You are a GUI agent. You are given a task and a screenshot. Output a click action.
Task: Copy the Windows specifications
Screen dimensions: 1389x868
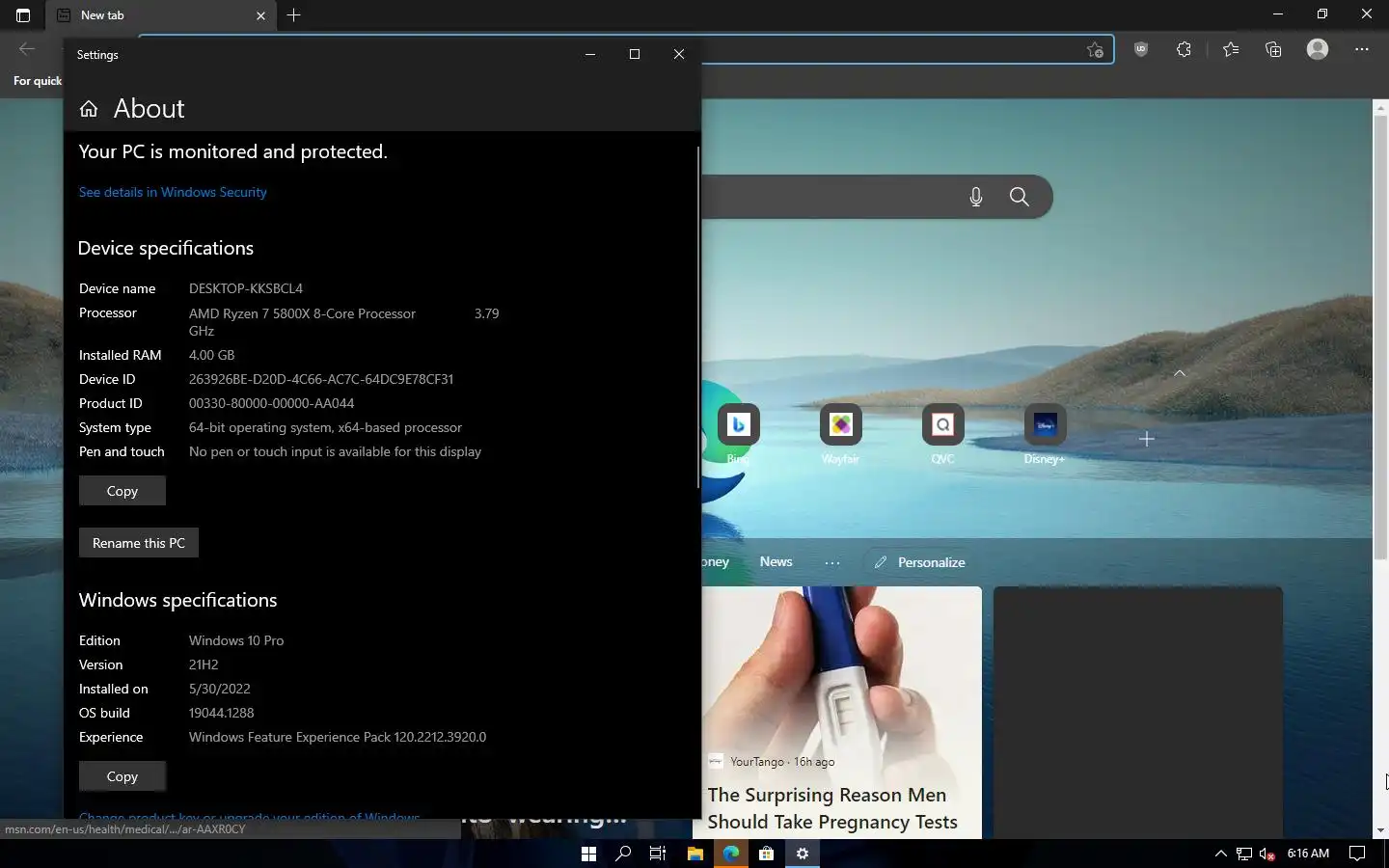tap(123, 776)
